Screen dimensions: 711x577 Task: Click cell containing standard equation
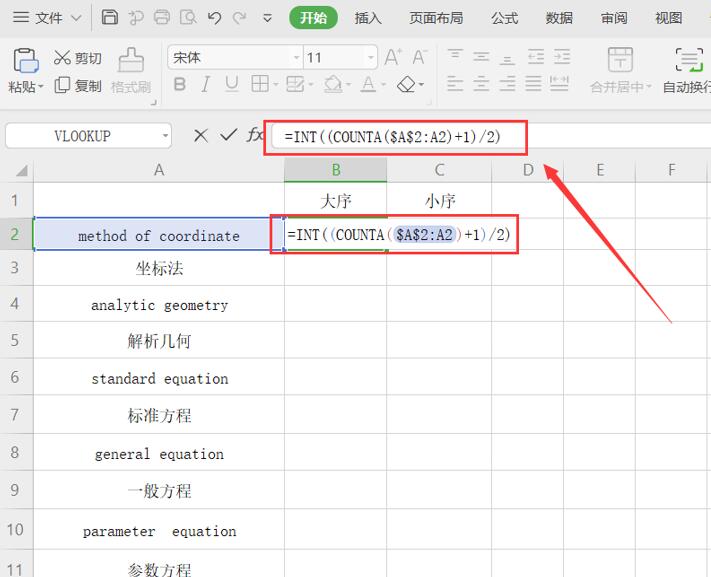(159, 377)
